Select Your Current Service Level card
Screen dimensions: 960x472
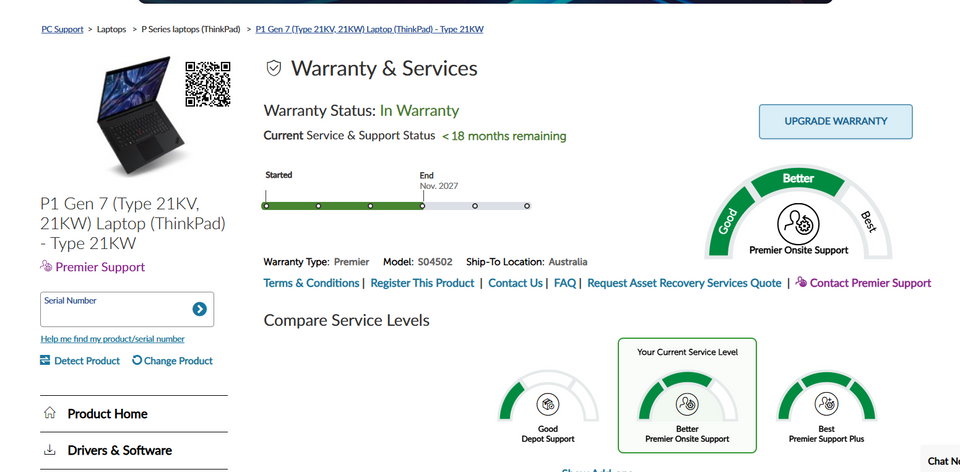[687, 395]
